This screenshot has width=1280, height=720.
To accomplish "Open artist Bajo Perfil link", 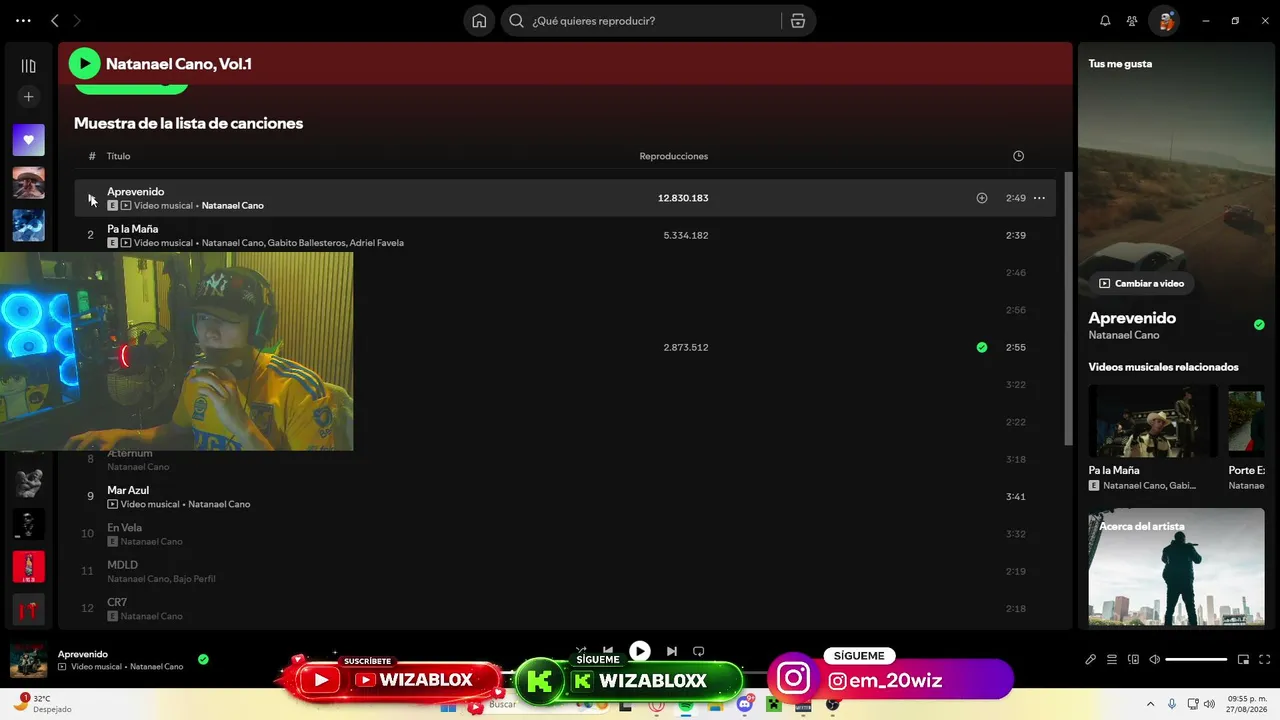I will click(x=193, y=579).
